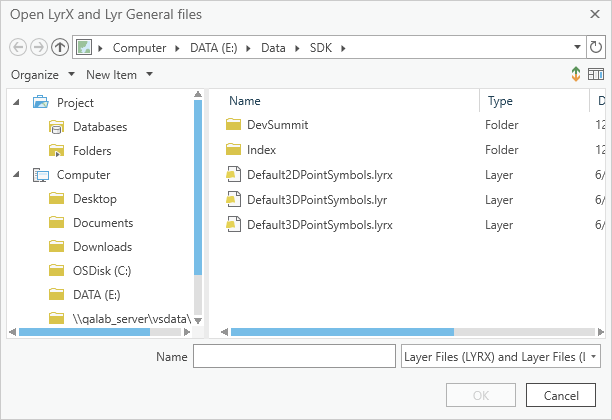Screen dimensions: 612x420
Task: Refresh the current folder contents
Action: (596, 47)
